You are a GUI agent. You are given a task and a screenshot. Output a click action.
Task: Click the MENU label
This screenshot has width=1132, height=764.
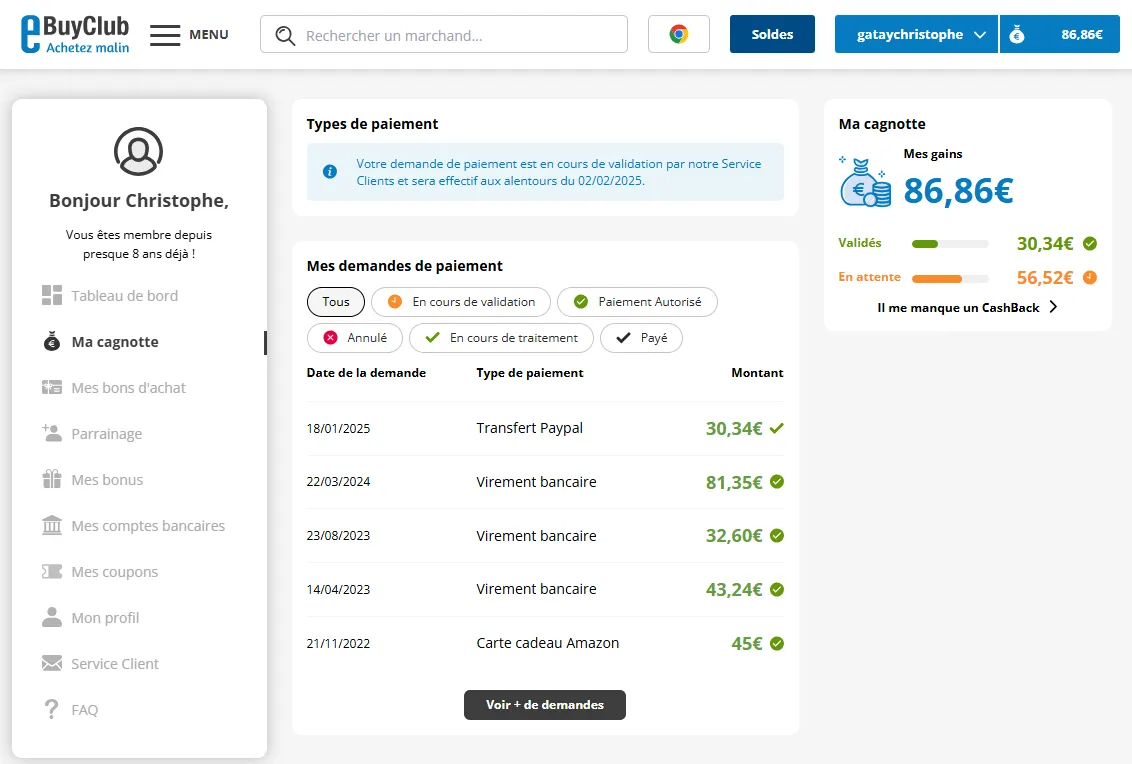click(209, 35)
